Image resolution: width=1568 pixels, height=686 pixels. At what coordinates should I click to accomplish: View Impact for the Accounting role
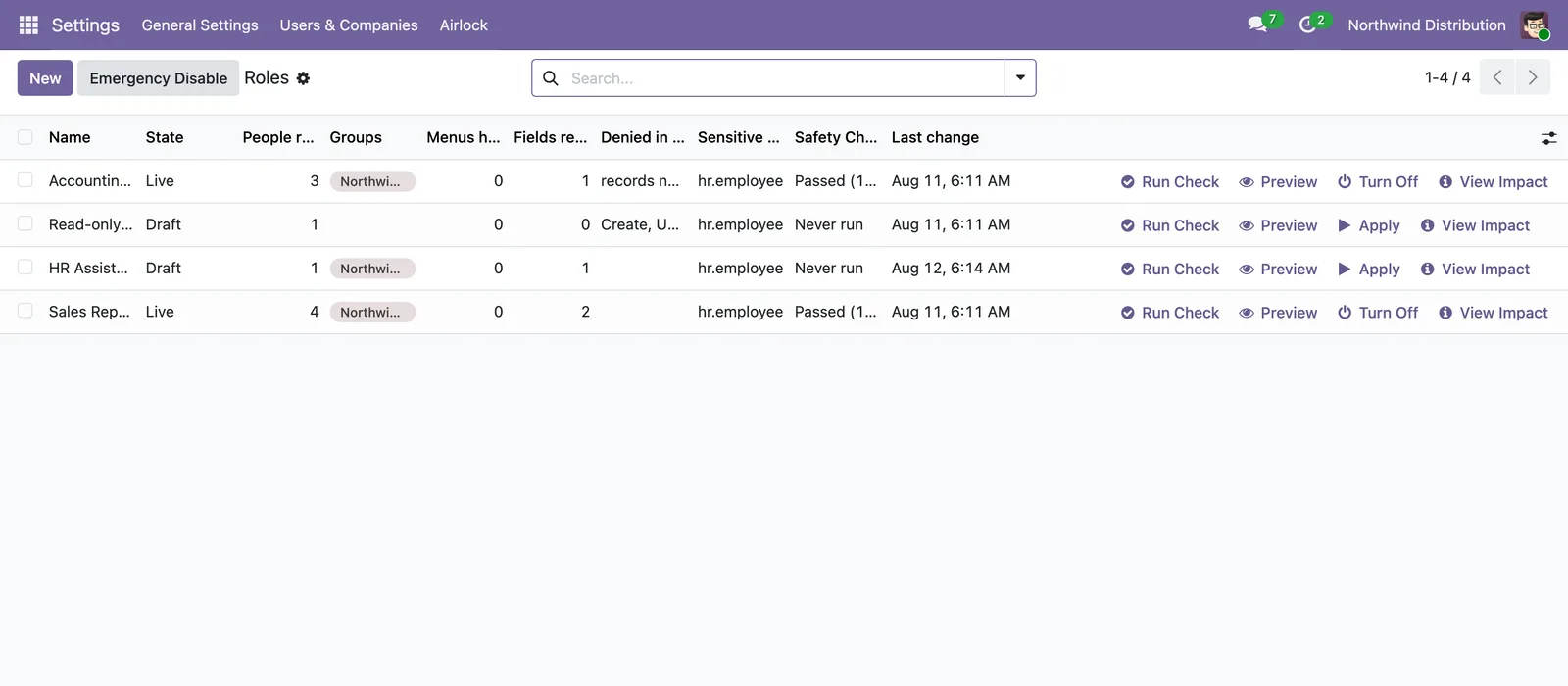point(1494,181)
